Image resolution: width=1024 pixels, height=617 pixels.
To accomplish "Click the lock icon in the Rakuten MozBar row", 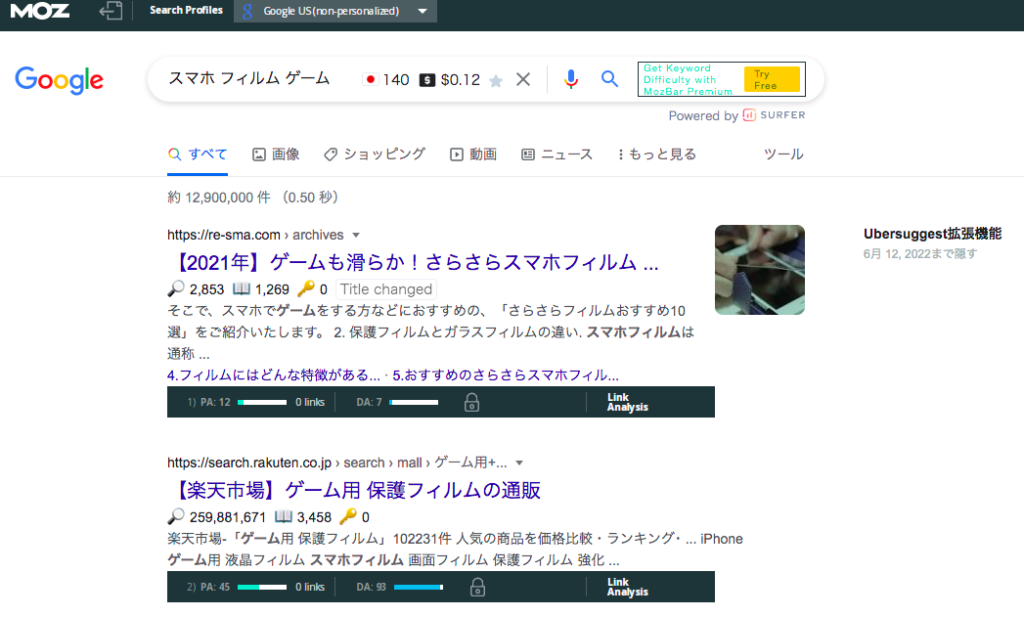I will coord(477,587).
